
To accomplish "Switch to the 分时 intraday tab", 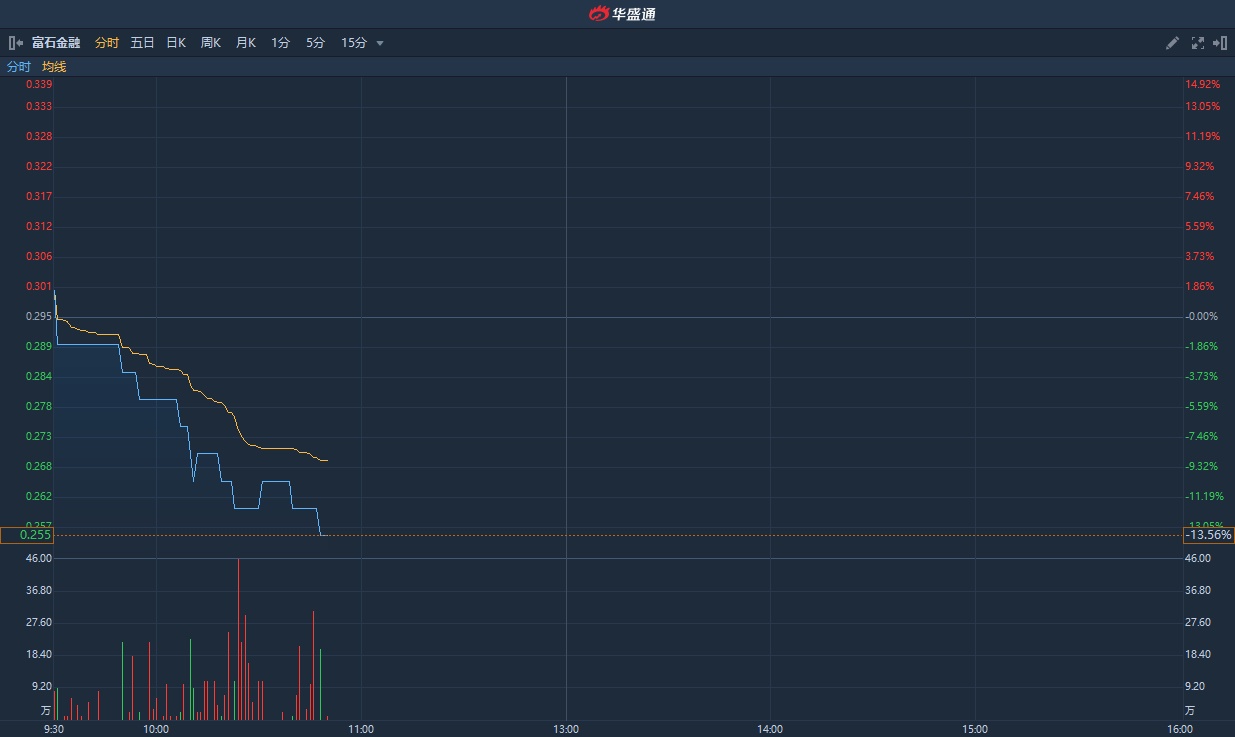I will click(x=107, y=43).
